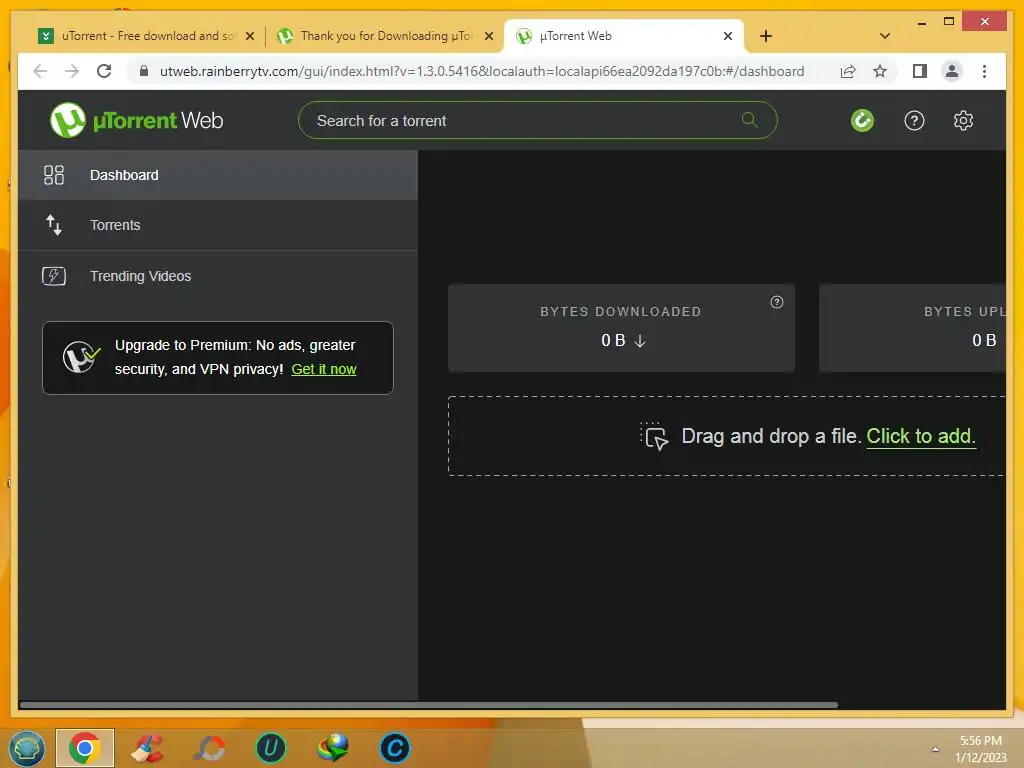Open Internet Download Manager taskbar icon
This screenshot has width=1024, height=768.
click(x=332, y=748)
